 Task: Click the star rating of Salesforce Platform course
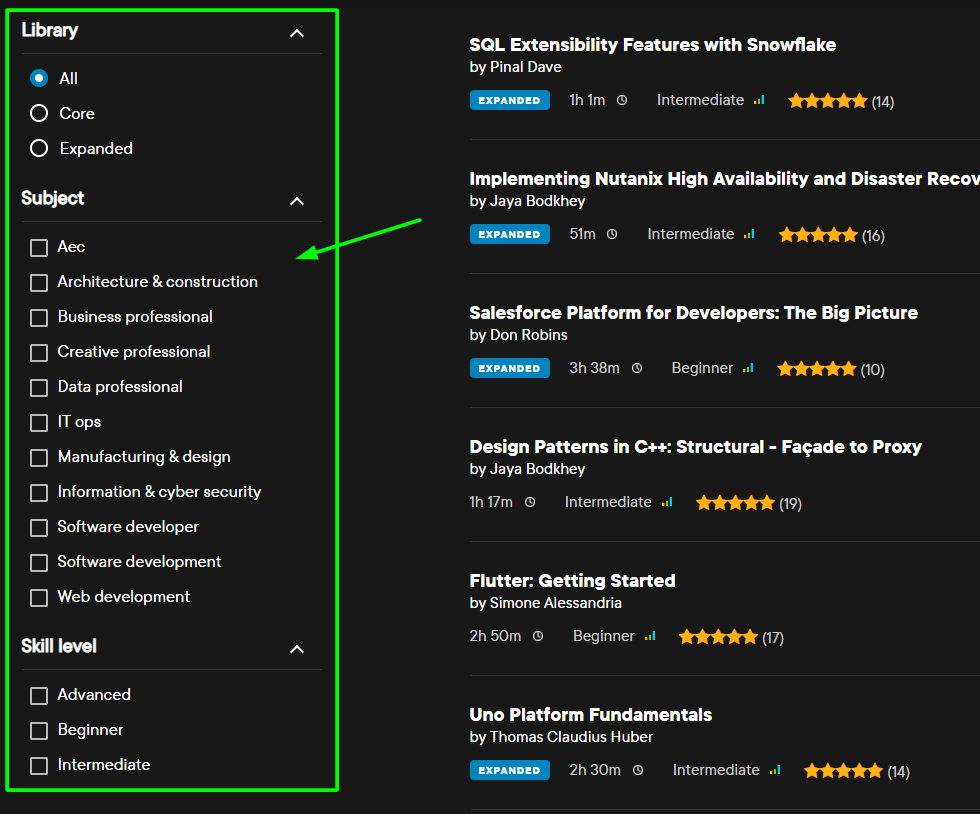tap(816, 369)
